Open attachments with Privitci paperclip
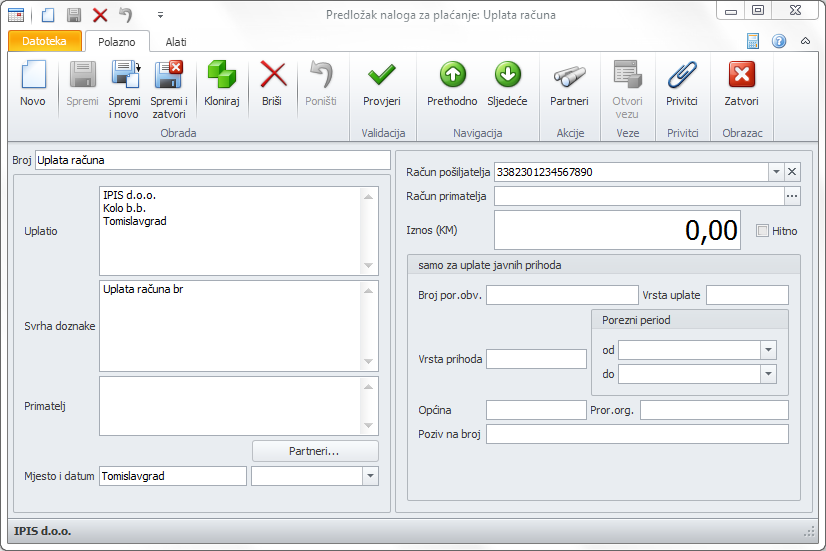Image resolution: width=826 pixels, height=551 pixels. pyautogui.click(x=682, y=84)
